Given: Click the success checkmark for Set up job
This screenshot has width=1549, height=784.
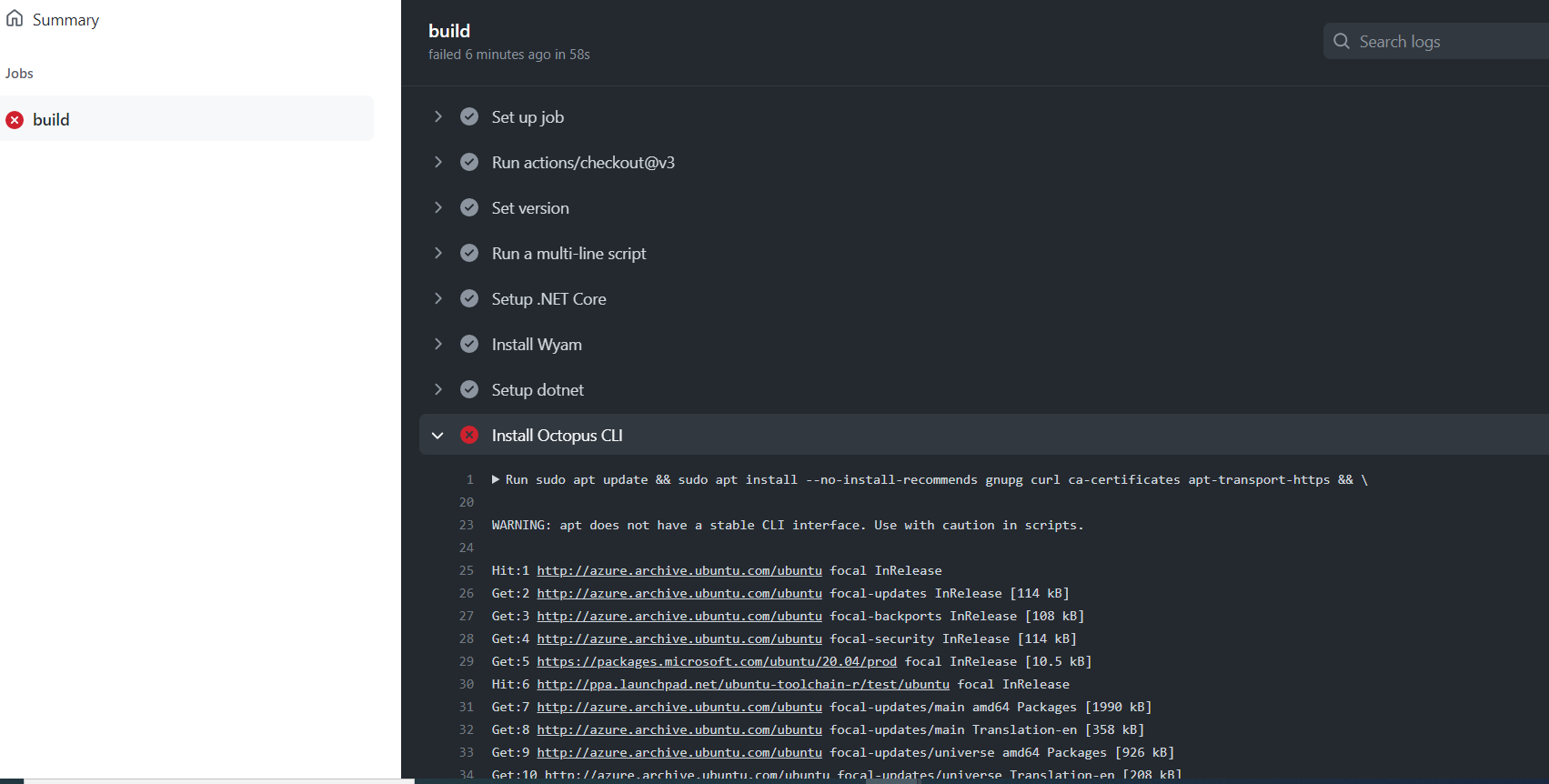Looking at the screenshot, I should pyautogui.click(x=469, y=116).
